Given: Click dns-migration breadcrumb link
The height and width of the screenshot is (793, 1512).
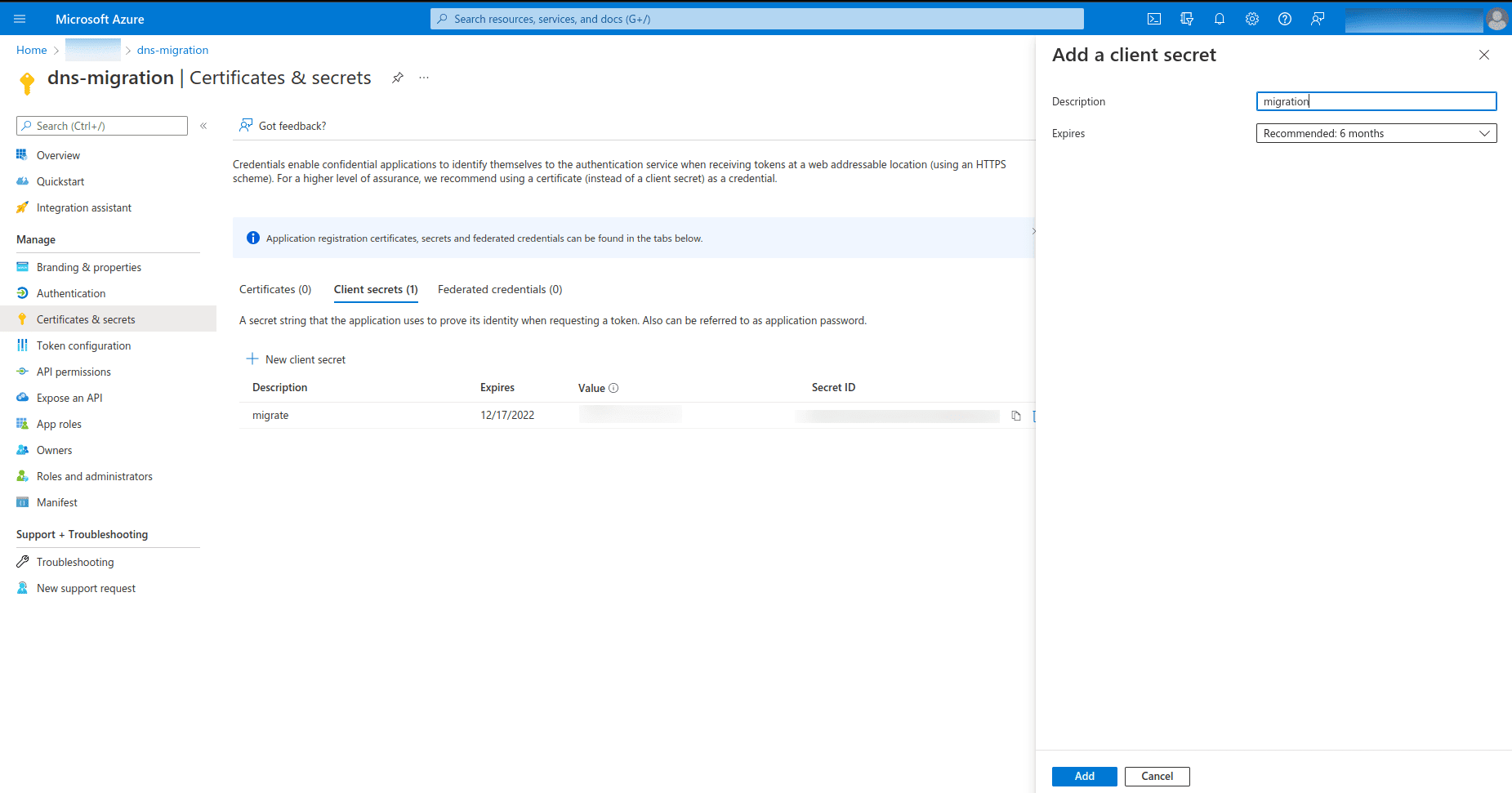Looking at the screenshot, I should coord(172,50).
